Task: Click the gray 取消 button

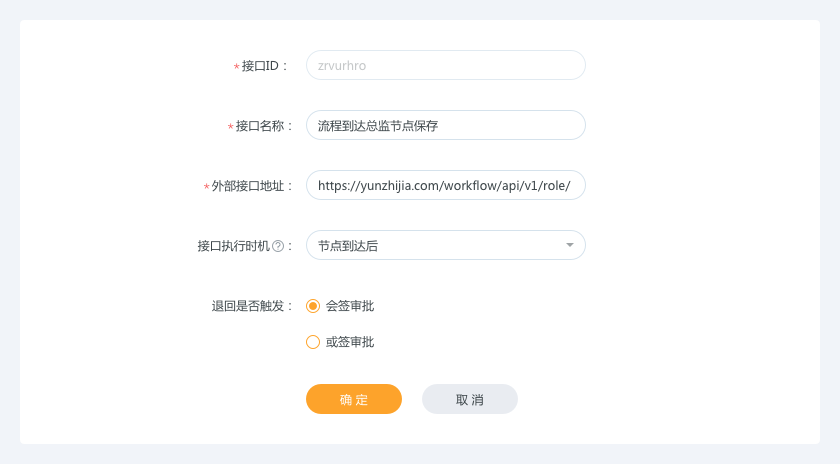Action: click(470, 399)
